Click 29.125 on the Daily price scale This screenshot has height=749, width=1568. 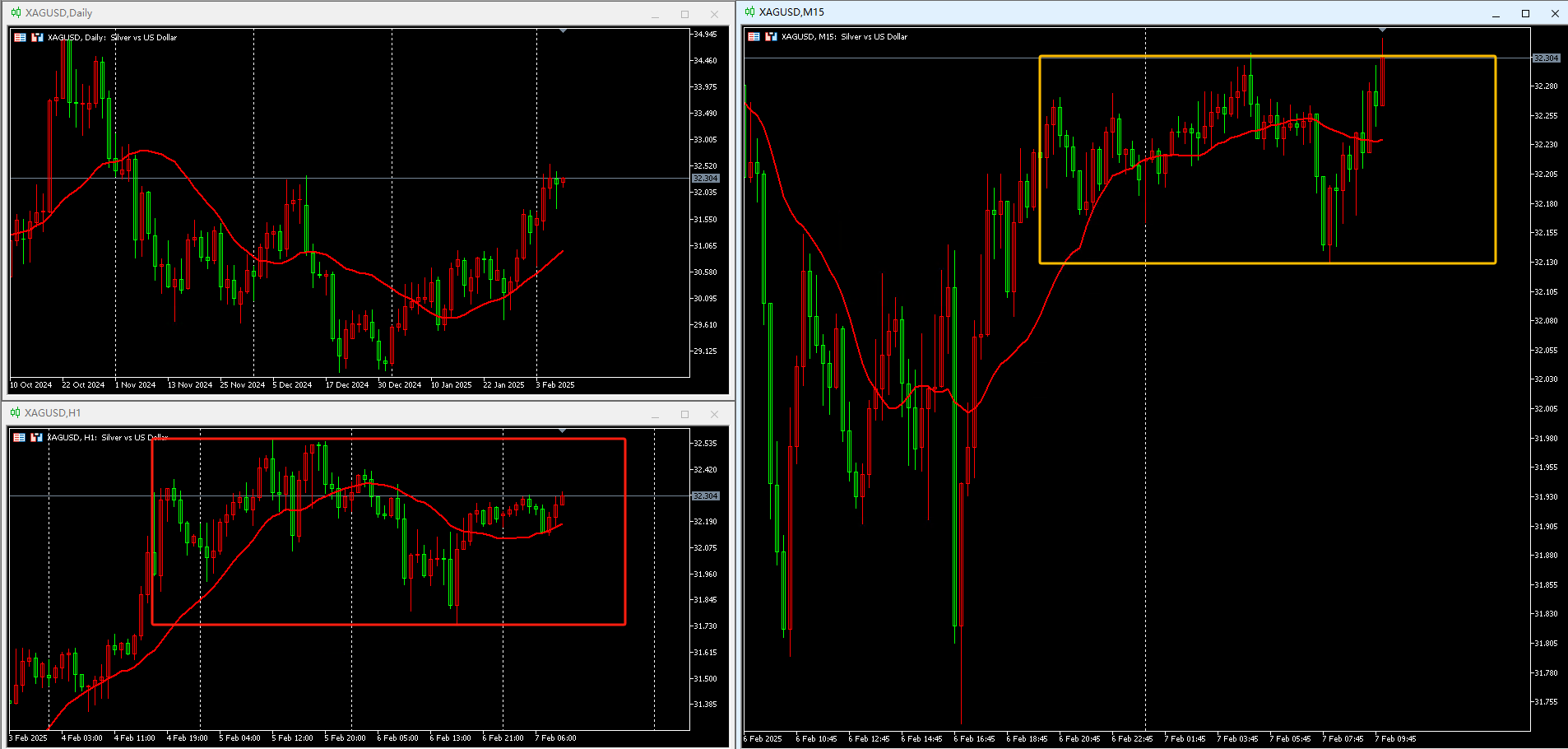coord(705,351)
